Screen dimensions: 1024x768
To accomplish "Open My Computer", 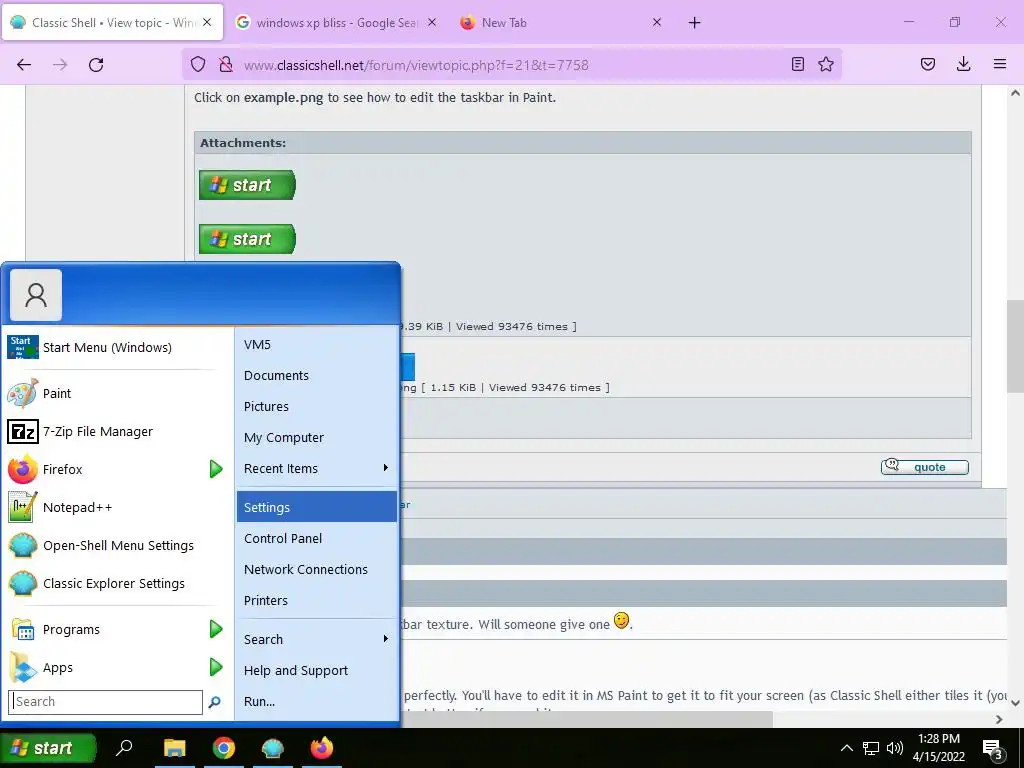I will [317, 438].
